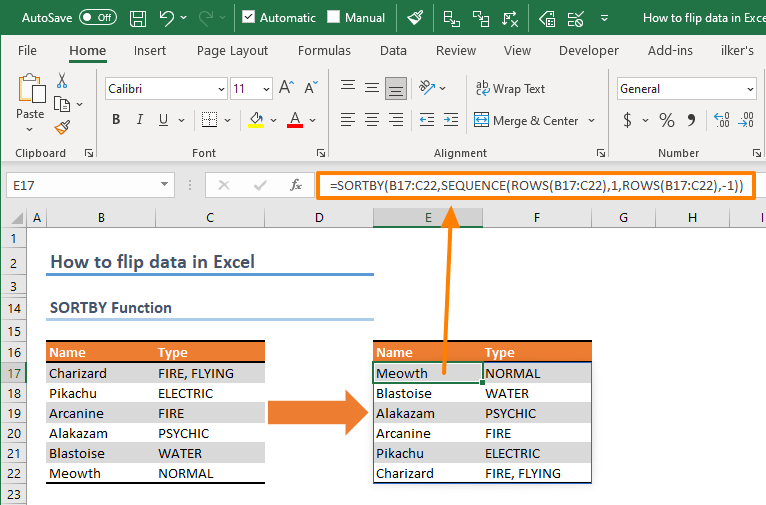
Task: Click the center text icon
Action: point(372,120)
